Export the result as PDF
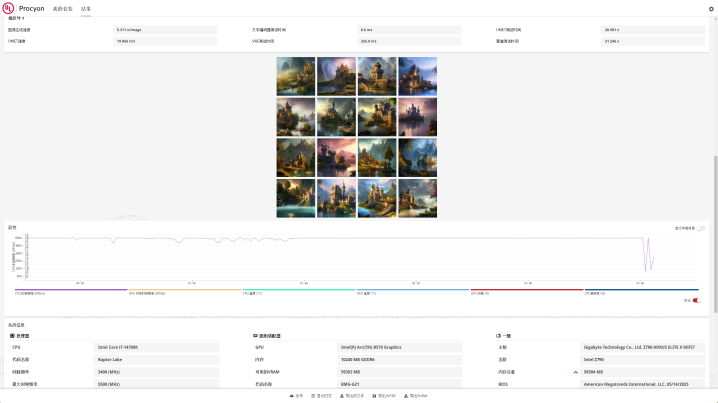Viewport: 718px width, 403px height. [384, 396]
